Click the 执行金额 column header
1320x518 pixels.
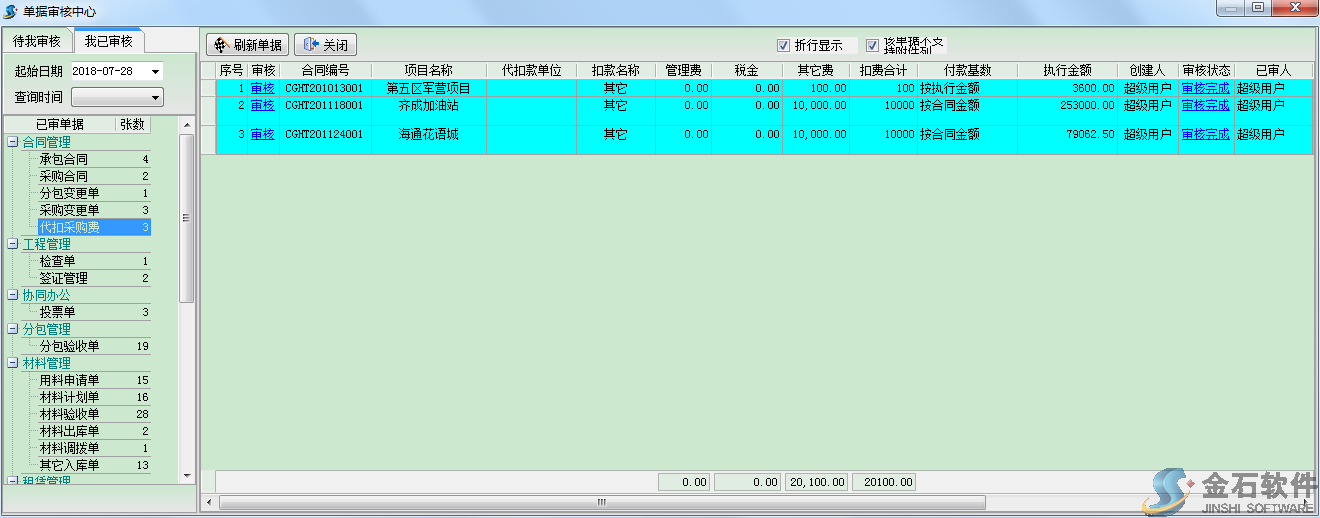(x=1067, y=71)
